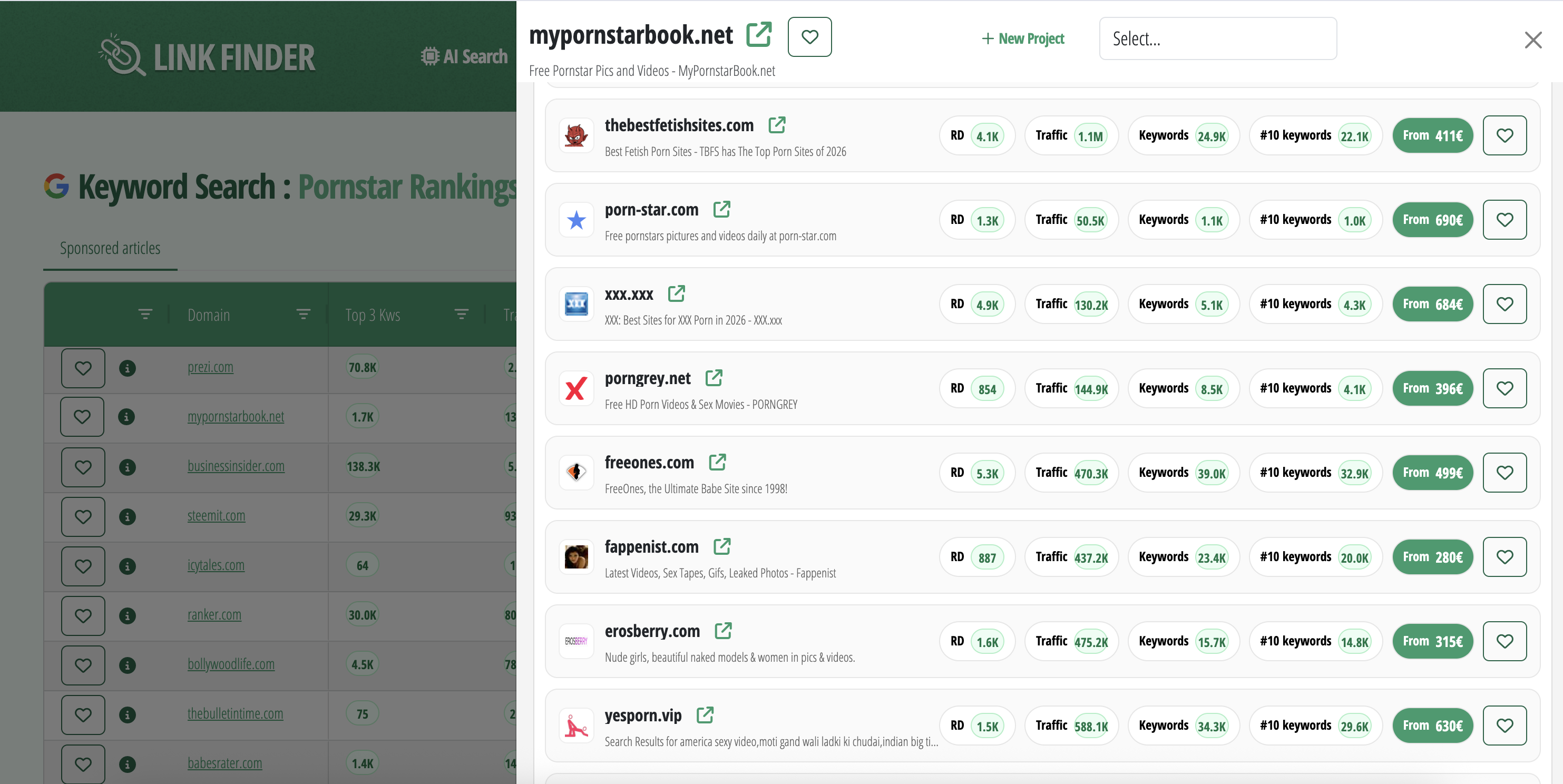Open external link icon for porn-star.com
Viewport: 1563px width, 784px height.
[721, 209]
